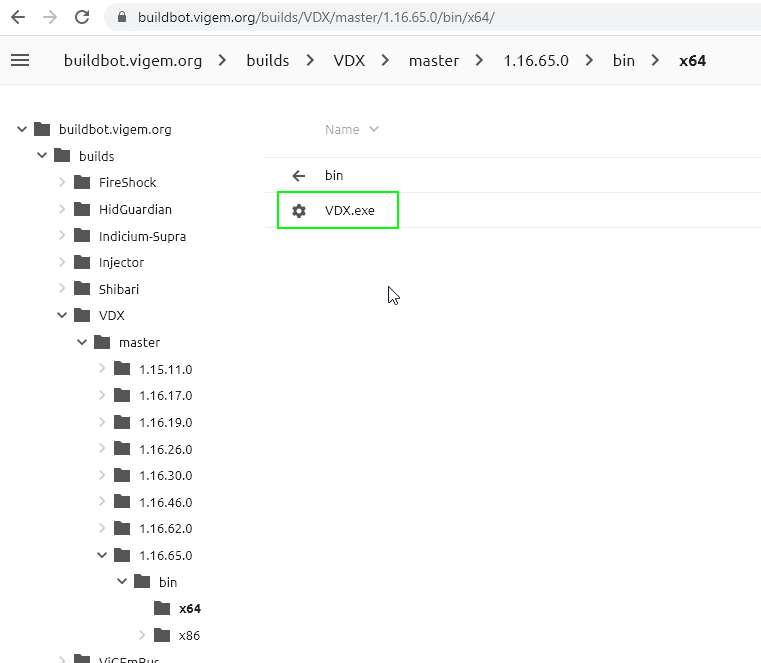Viewport: 761px width, 663px height.
Task: Expand the 1.15.11.0 folder
Action: point(102,368)
